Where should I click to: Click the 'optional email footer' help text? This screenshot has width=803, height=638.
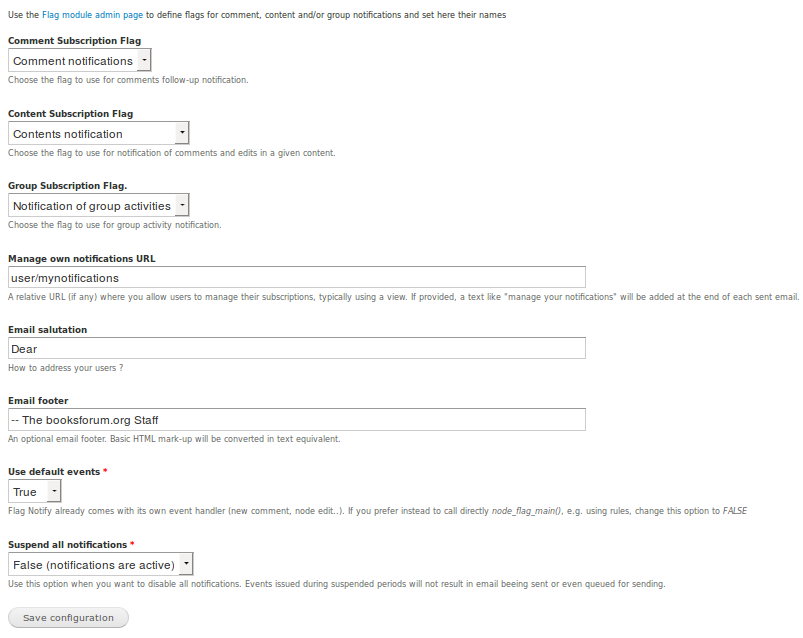tap(174, 438)
